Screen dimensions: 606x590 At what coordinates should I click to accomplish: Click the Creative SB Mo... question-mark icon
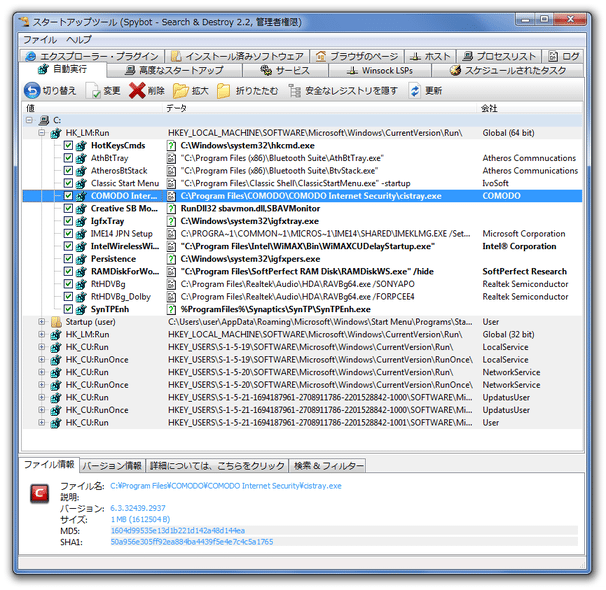[171, 209]
